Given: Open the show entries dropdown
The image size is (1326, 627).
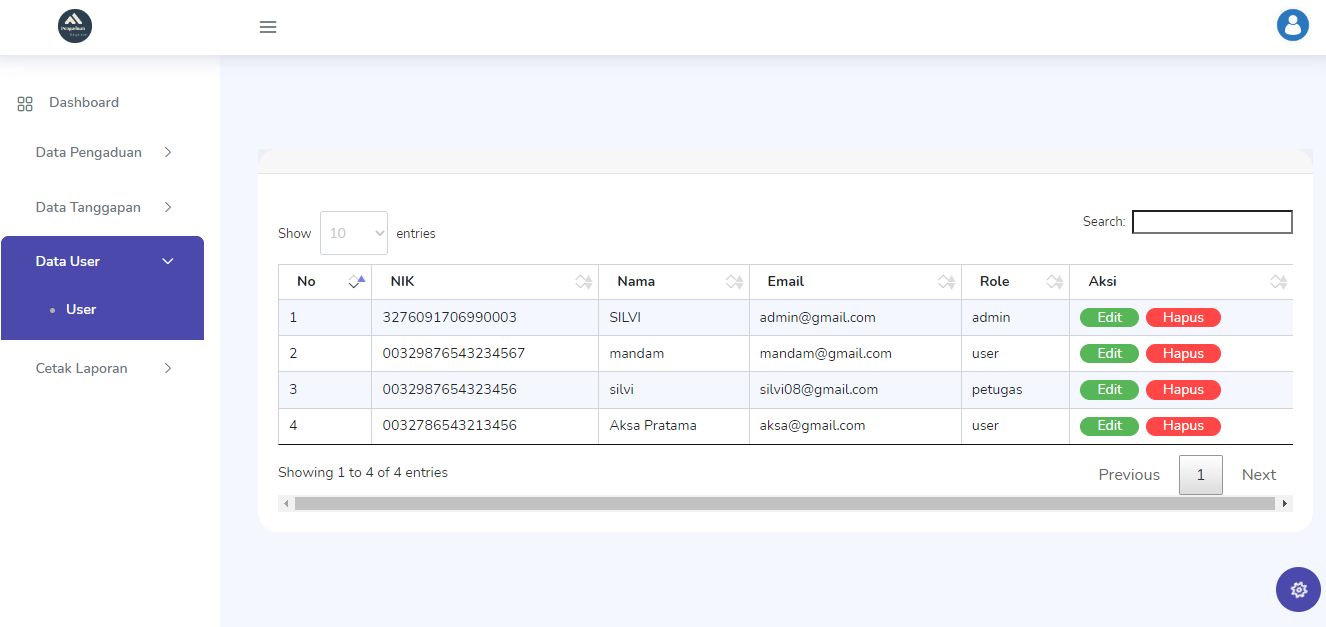Looking at the screenshot, I should point(354,233).
